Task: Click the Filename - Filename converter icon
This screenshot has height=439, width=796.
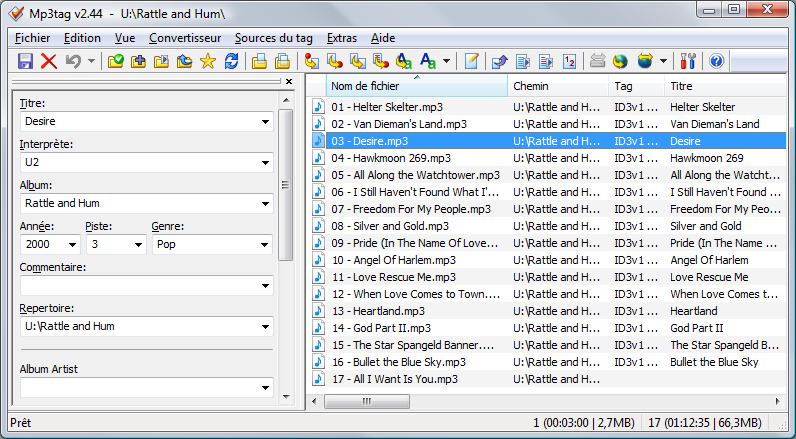Action: pyautogui.click(x=358, y=61)
